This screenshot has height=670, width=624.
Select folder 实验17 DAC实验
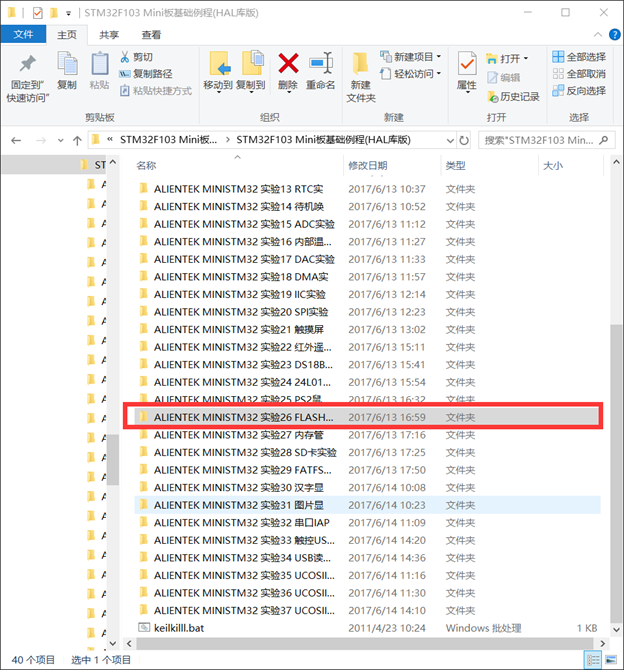(368, 259)
